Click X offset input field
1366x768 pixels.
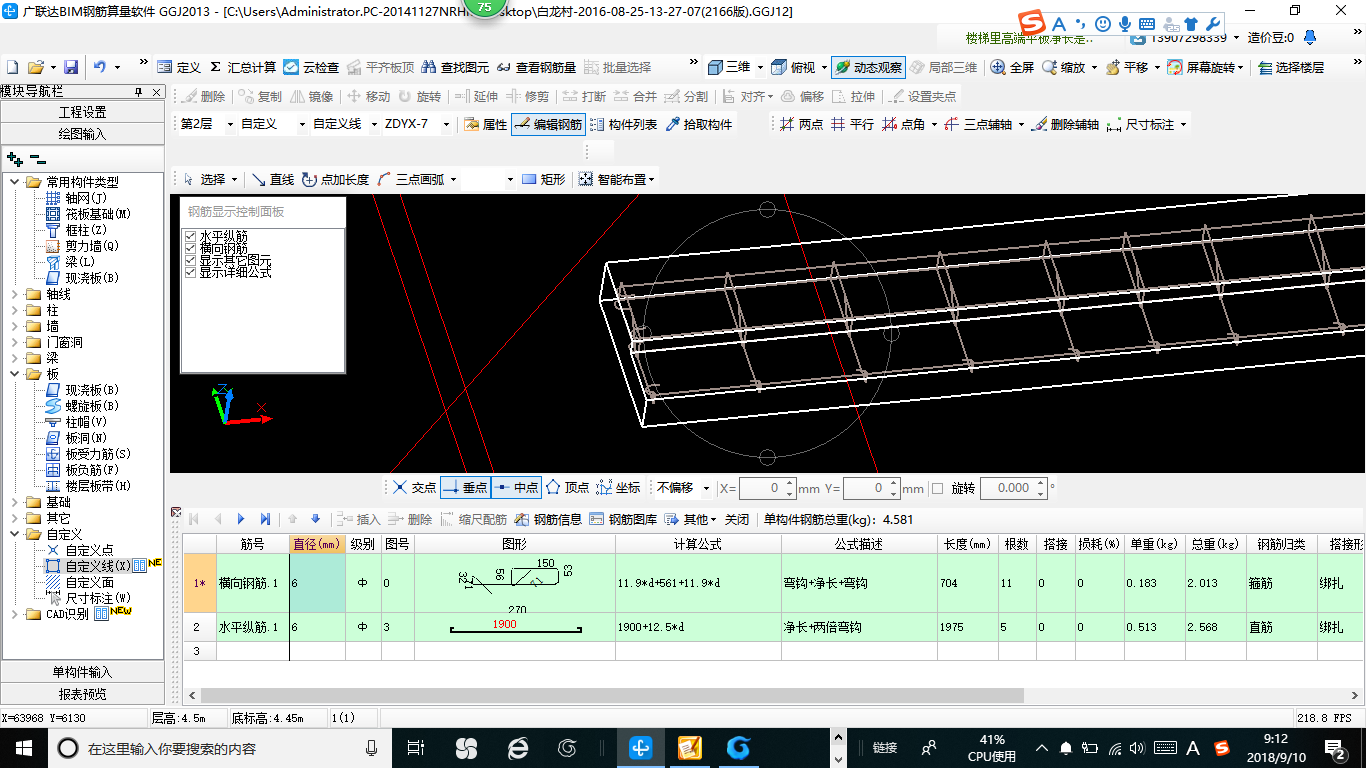click(x=761, y=488)
